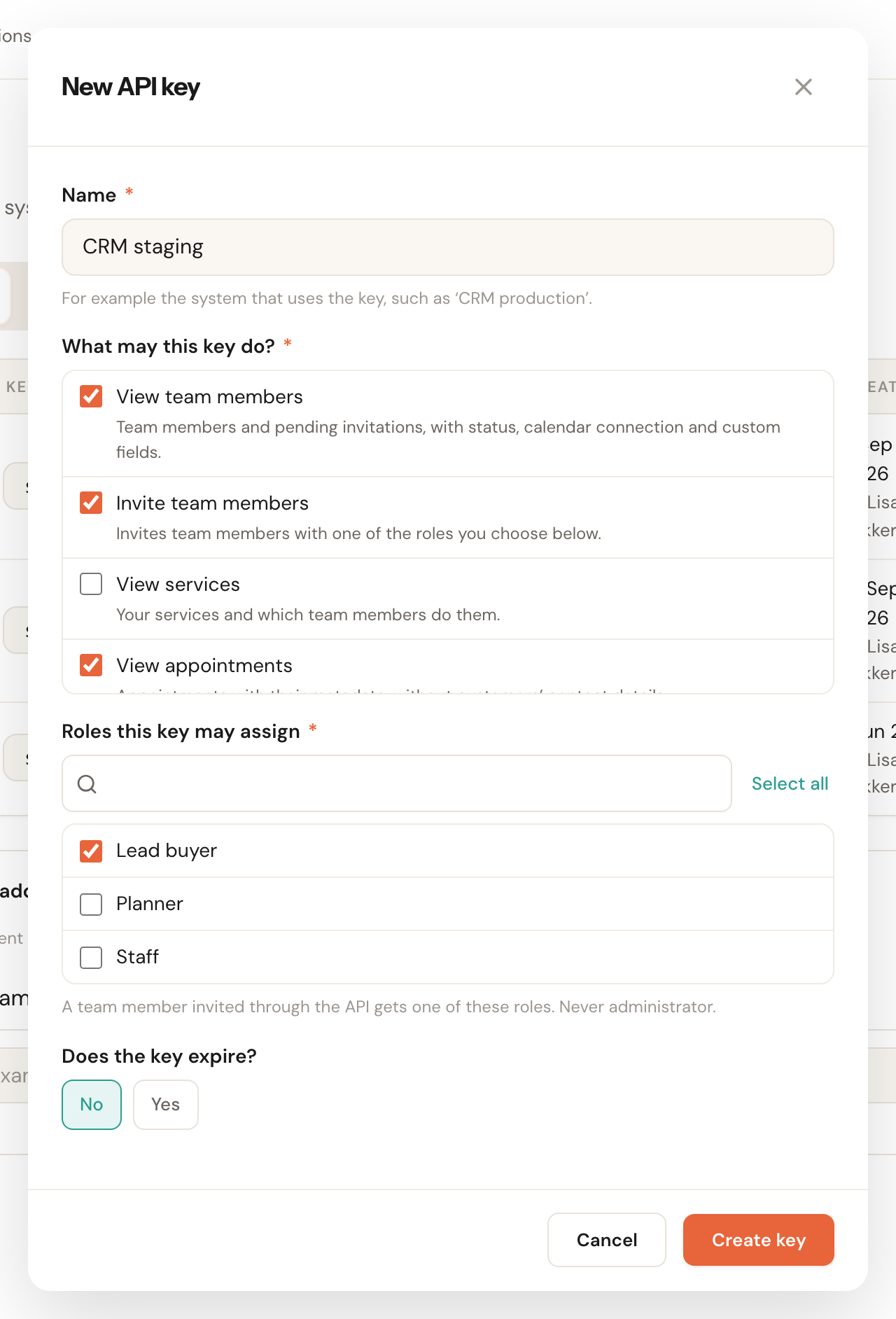Image resolution: width=896 pixels, height=1319 pixels.
Task: Click 'What may this key do?' heading
Action: (168, 347)
